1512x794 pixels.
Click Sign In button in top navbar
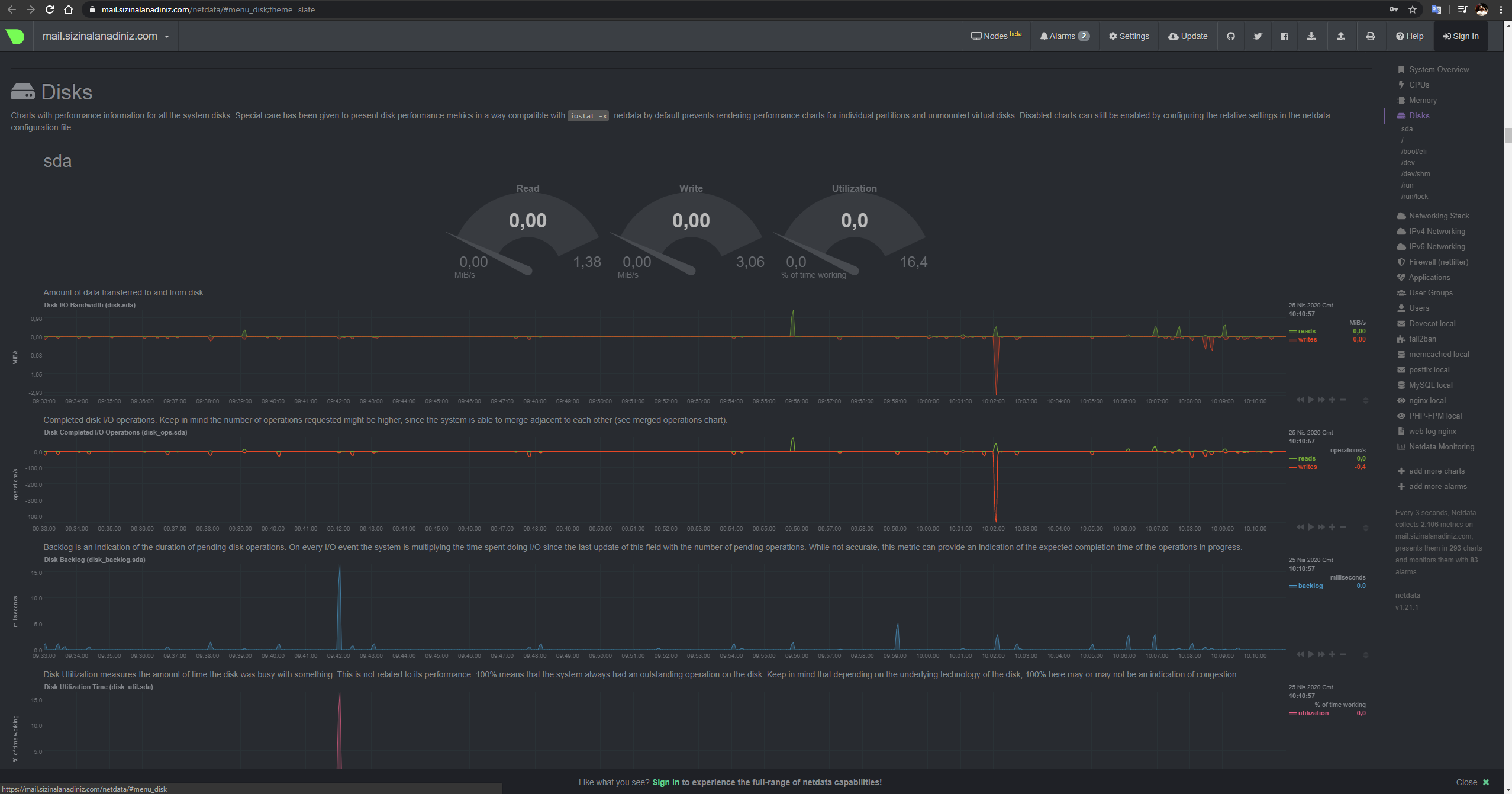coord(1460,36)
